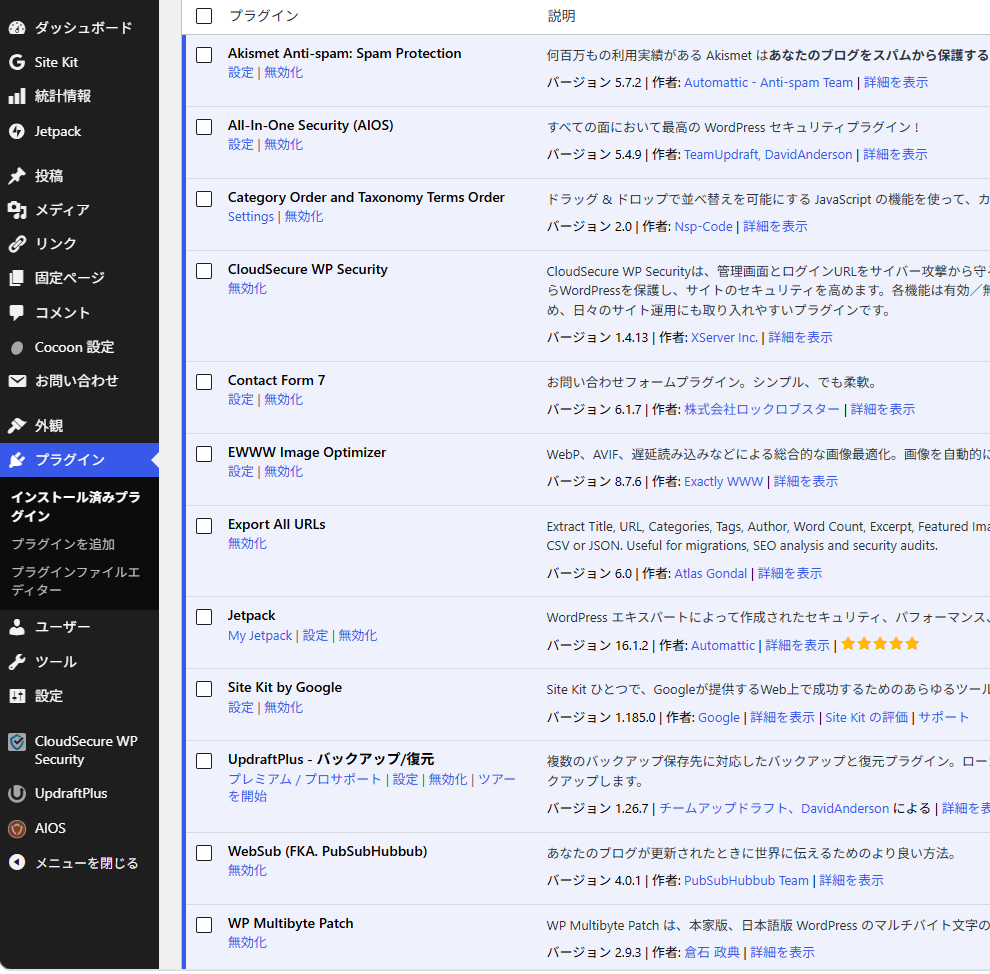Open the Dashboard icon in sidebar
This screenshot has width=990, height=974.
coord(17,27)
